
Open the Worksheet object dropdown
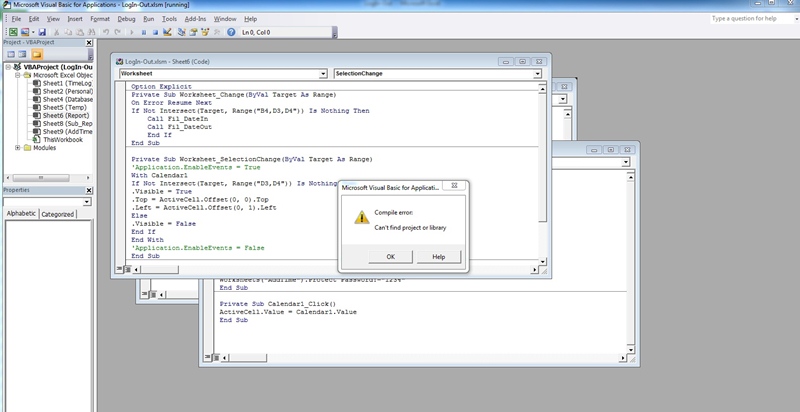pyautogui.click(x=323, y=73)
